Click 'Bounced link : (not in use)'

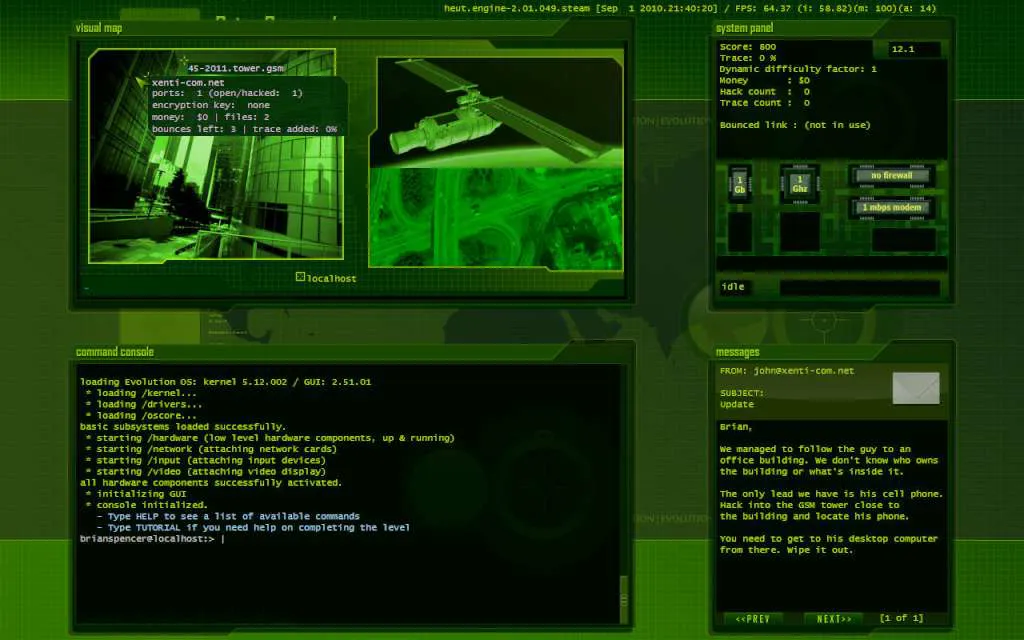coord(795,125)
